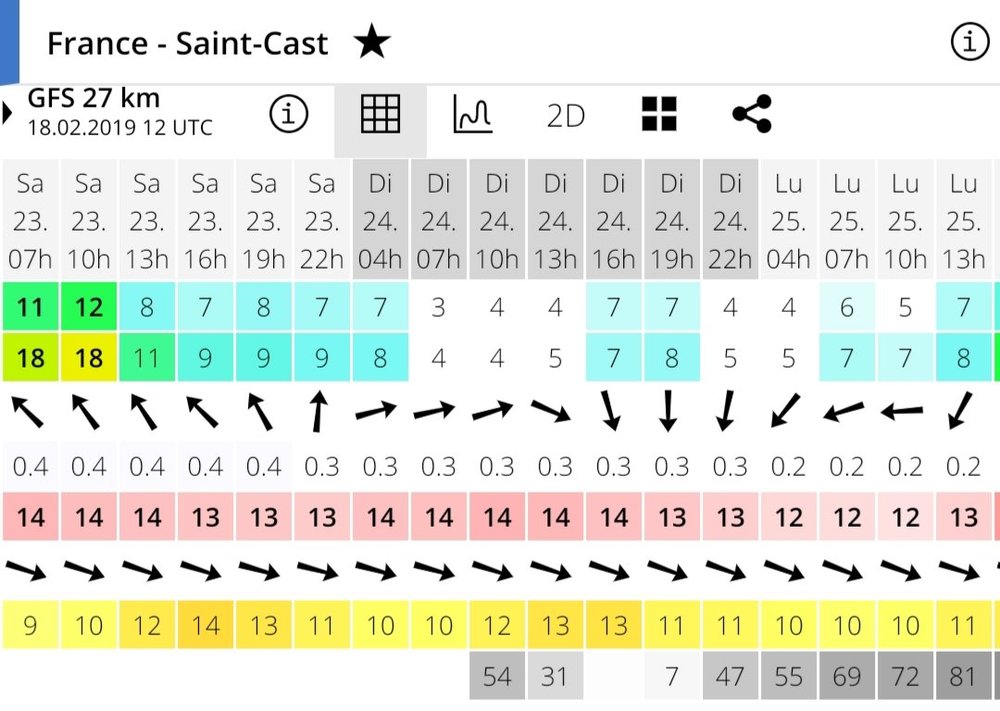Image resolution: width=1000 pixels, height=711 pixels.
Task: Open the four-tile widgets view
Action: click(x=659, y=114)
